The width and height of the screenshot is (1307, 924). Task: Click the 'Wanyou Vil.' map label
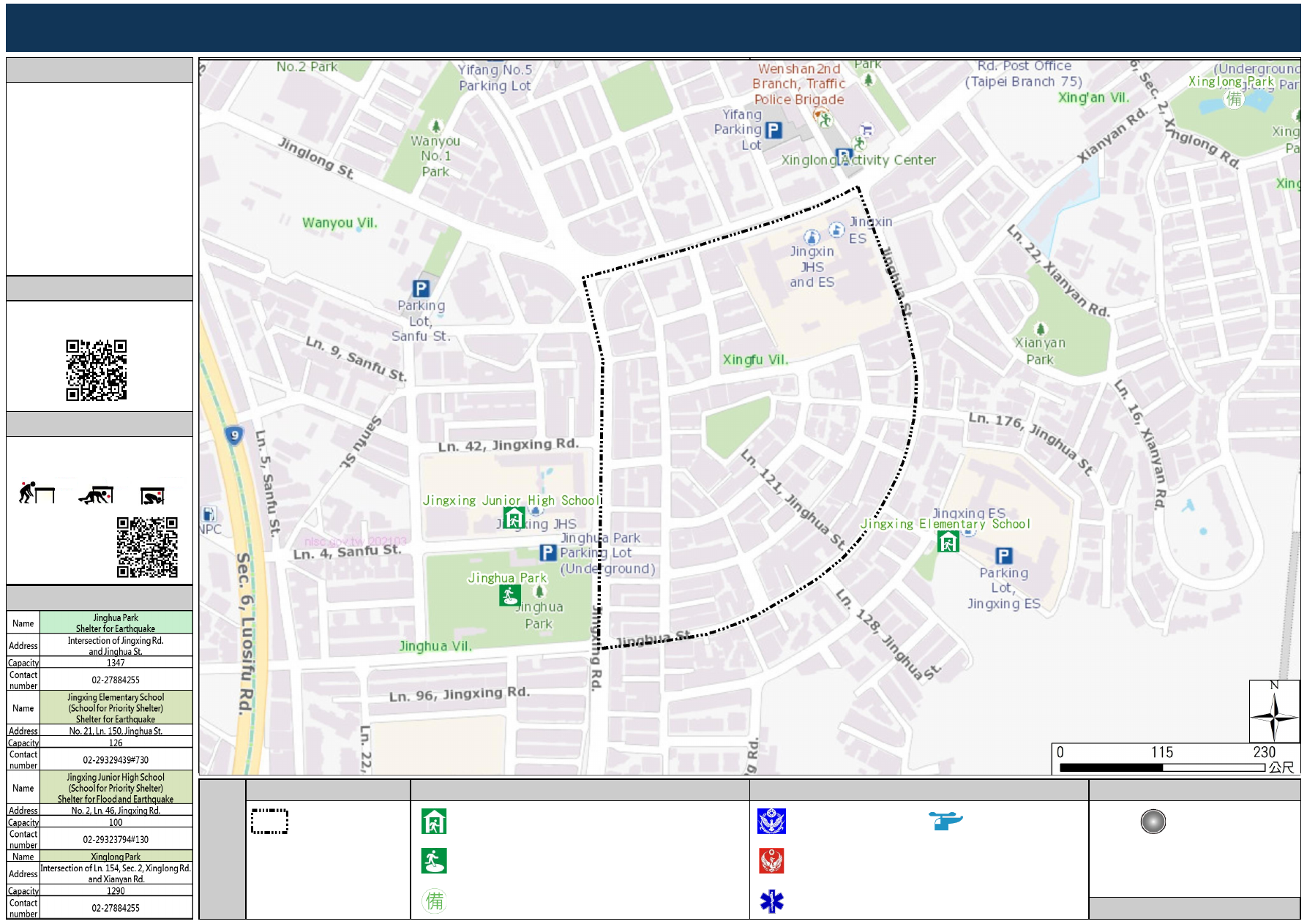point(340,222)
